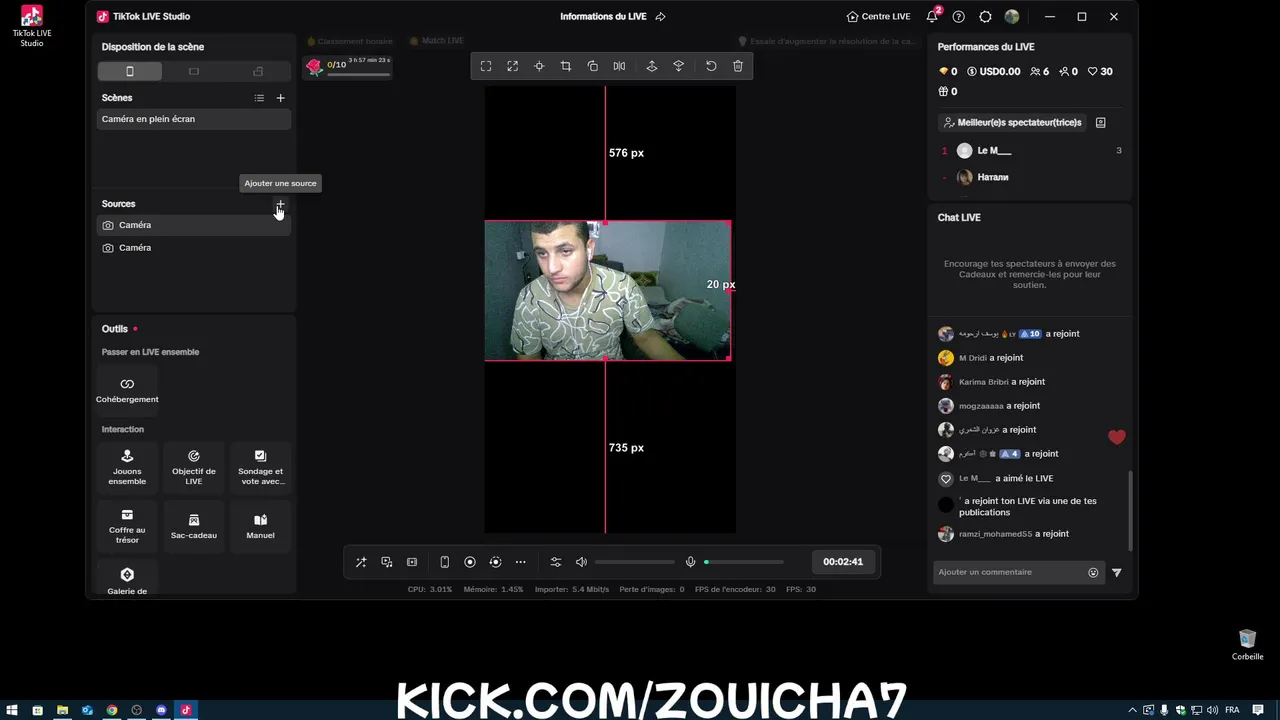Open the scenes list menu icon
Image resolution: width=1280 pixels, height=720 pixels.
[259, 98]
